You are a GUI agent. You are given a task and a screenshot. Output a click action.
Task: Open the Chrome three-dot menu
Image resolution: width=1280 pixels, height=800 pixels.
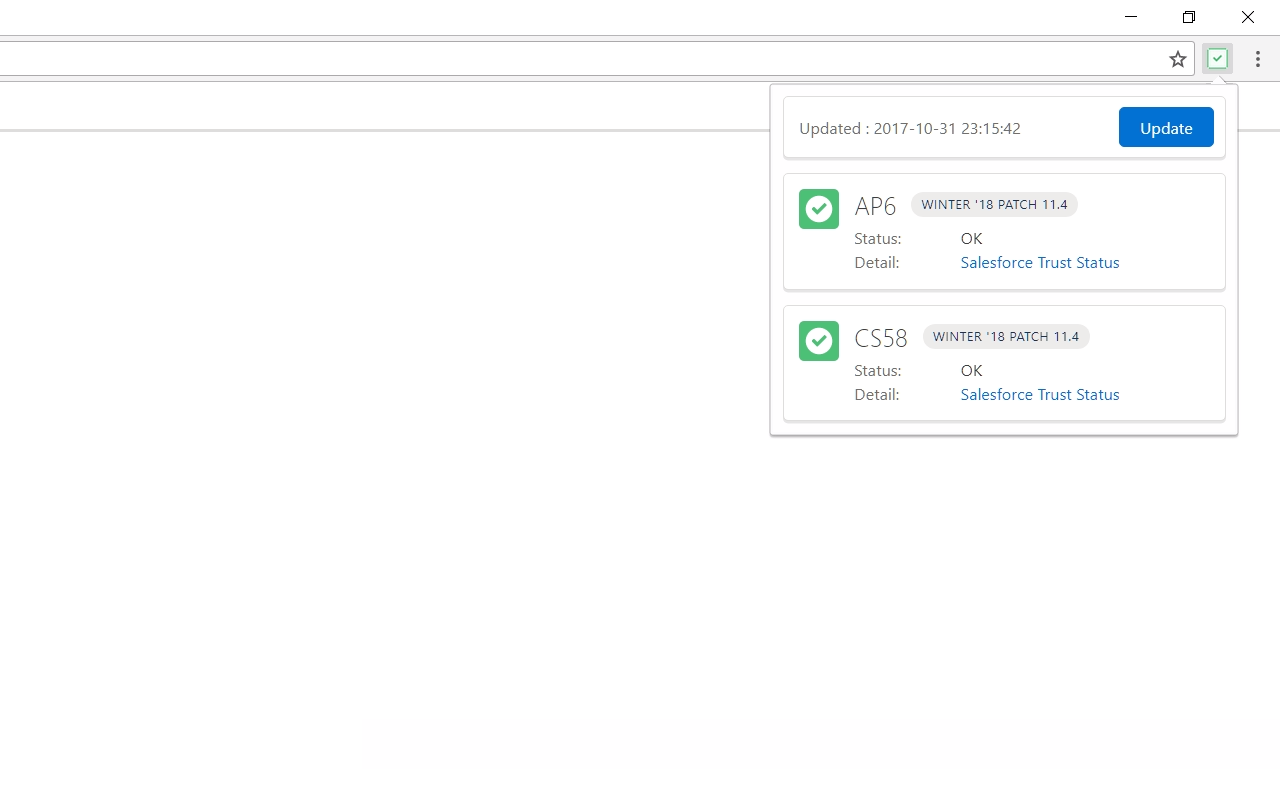[1258, 59]
